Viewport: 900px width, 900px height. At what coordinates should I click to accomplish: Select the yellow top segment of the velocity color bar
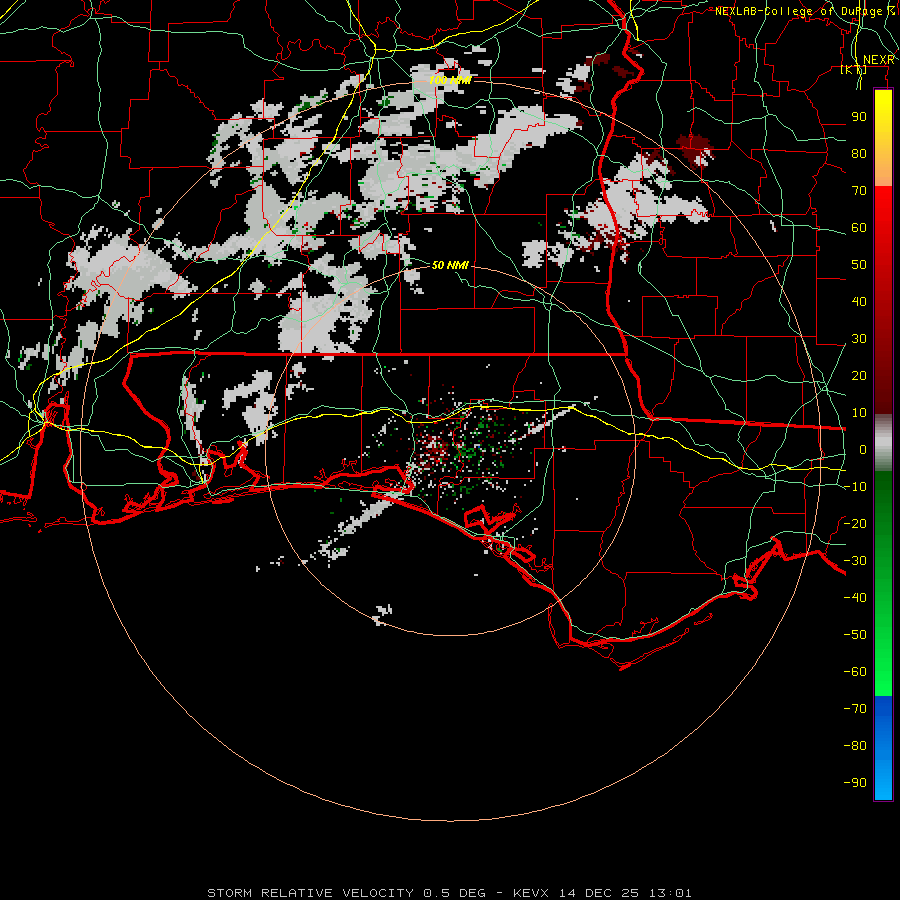pyautogui.click(x=883, y=138)
